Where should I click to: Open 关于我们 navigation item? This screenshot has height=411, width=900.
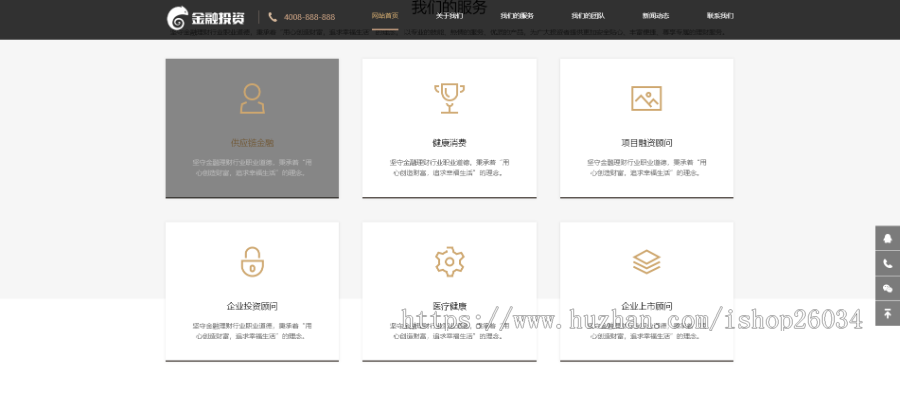449,16
